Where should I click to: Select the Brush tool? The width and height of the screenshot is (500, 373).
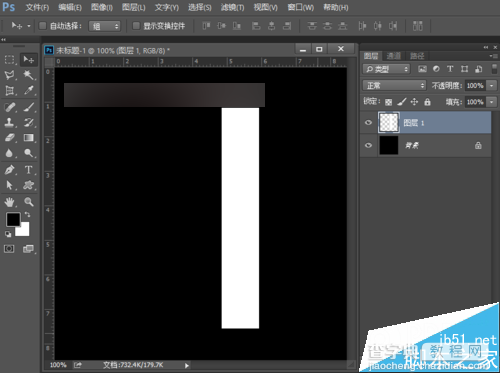[29, 107]
